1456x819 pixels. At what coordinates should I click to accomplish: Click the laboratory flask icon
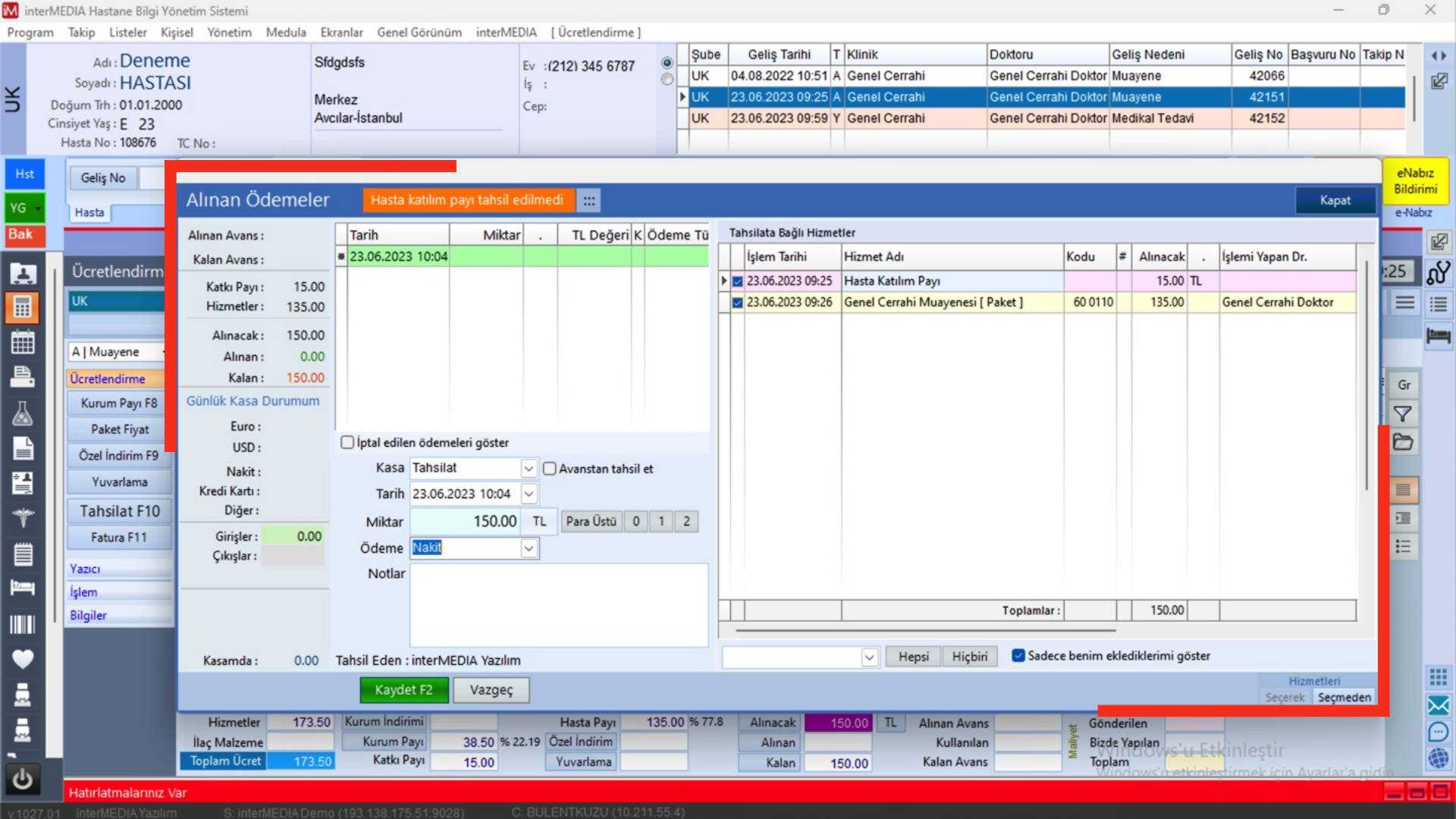(x=22, y=413)
